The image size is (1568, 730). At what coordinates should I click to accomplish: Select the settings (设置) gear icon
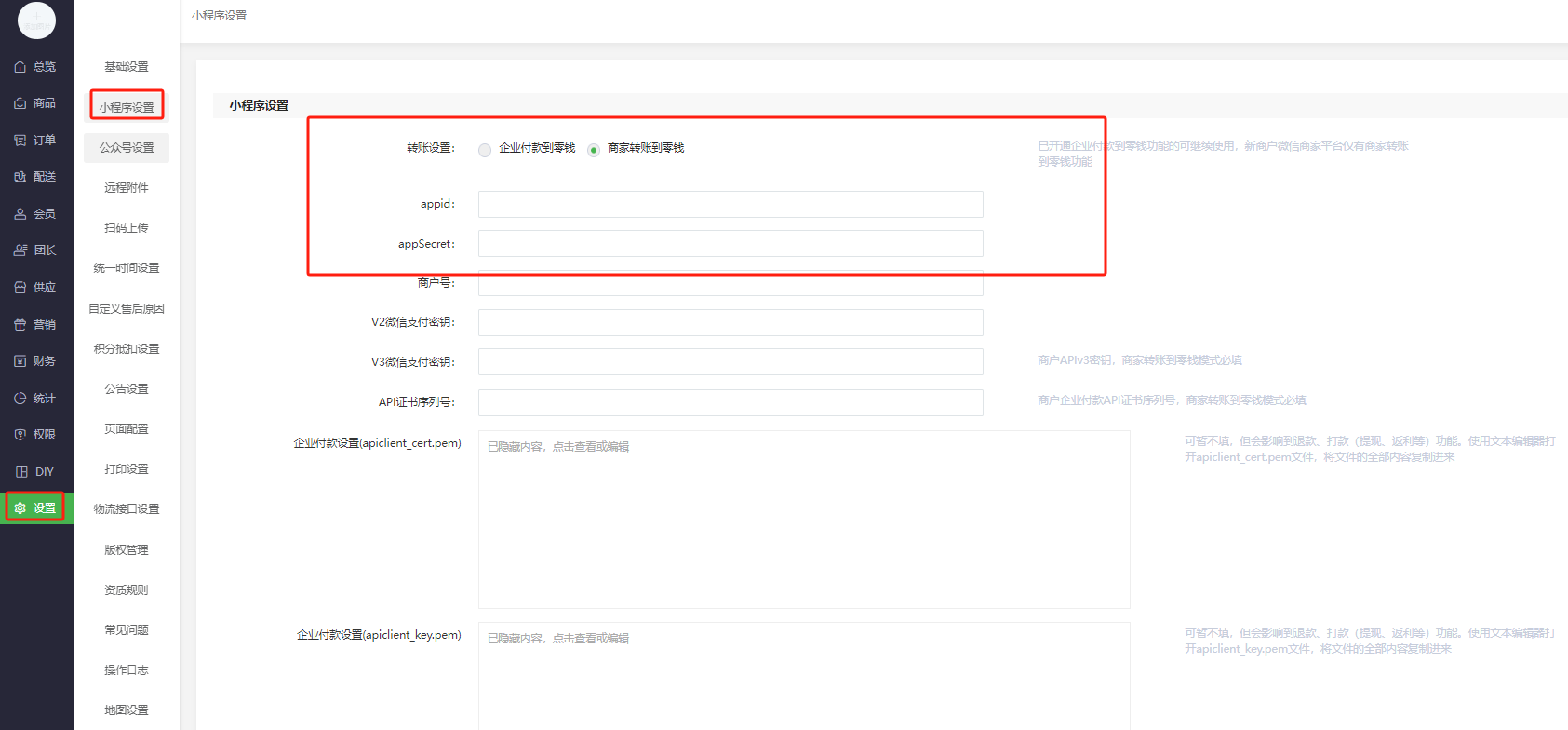pyautogui.click(x=20, y=508)
